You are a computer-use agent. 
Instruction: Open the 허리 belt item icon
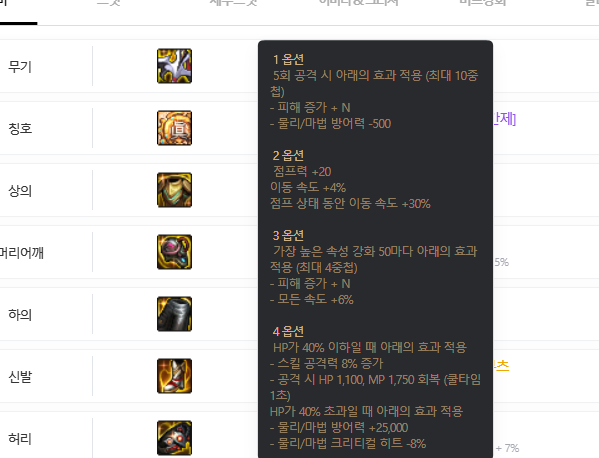(x=174, y=438)
